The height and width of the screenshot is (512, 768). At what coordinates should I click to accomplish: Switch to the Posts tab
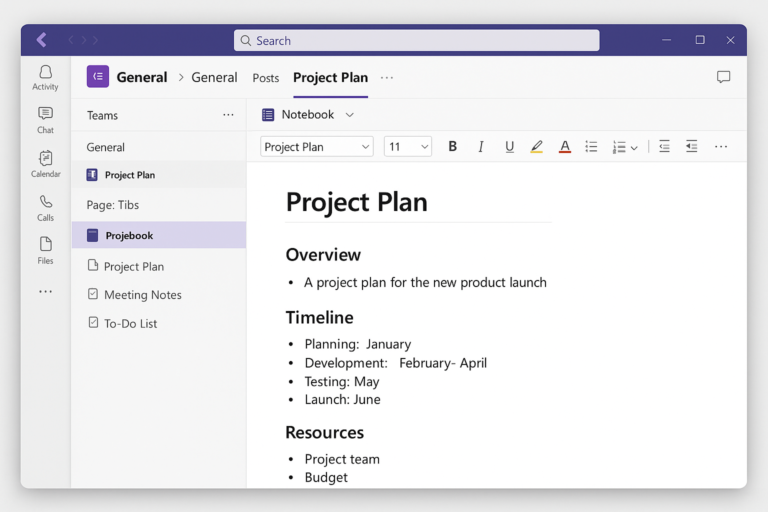[x=266, y=78]
